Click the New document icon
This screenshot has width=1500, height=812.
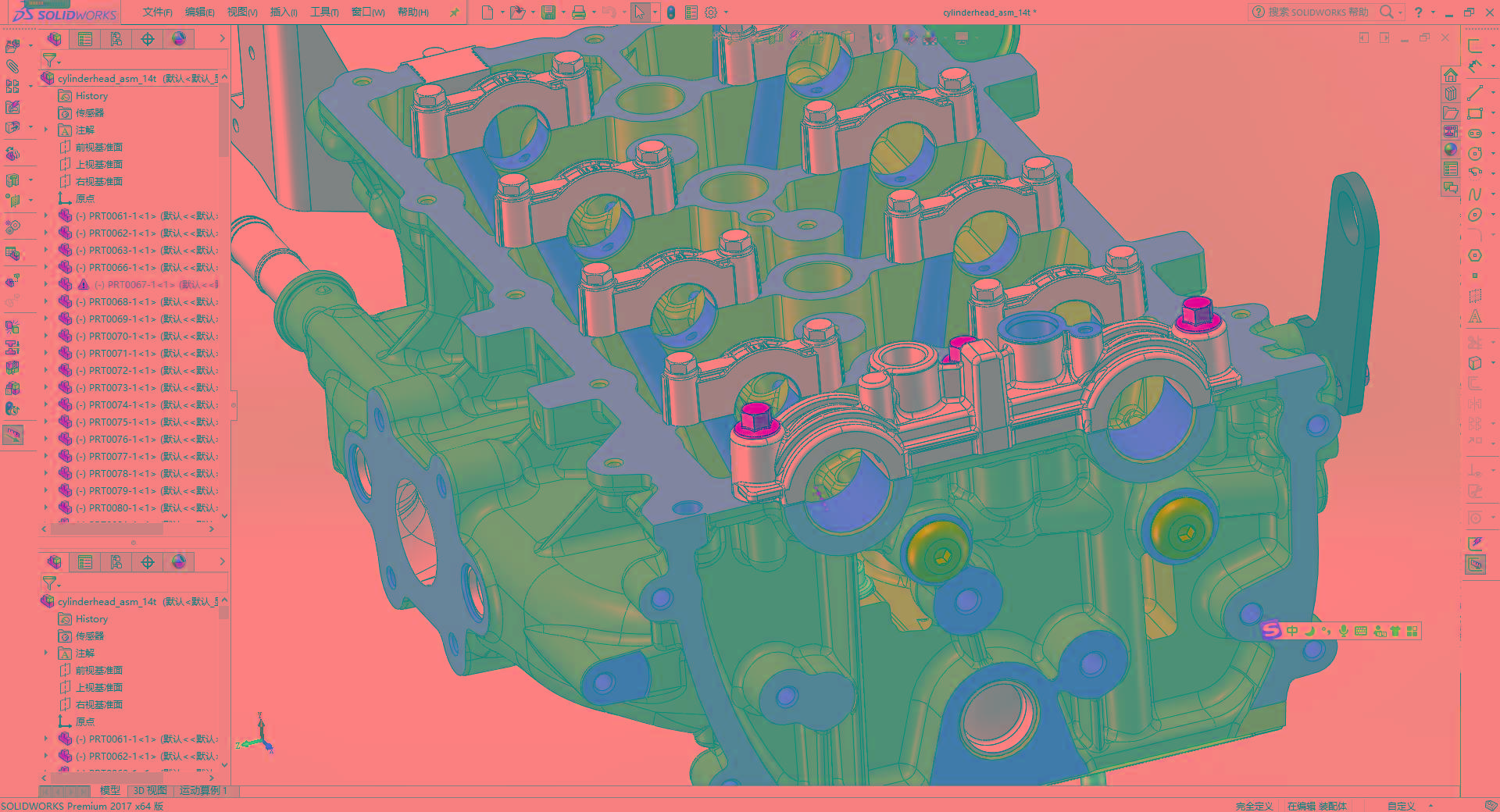click(x=487, y=12)
